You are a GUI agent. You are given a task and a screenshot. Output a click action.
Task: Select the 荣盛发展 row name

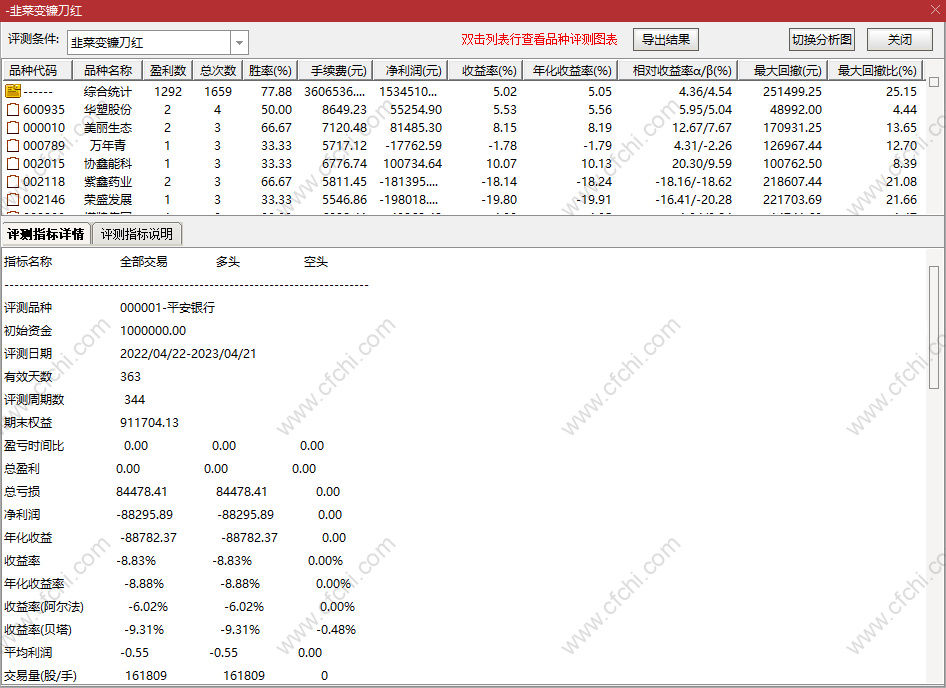click(x=107, y=200)
